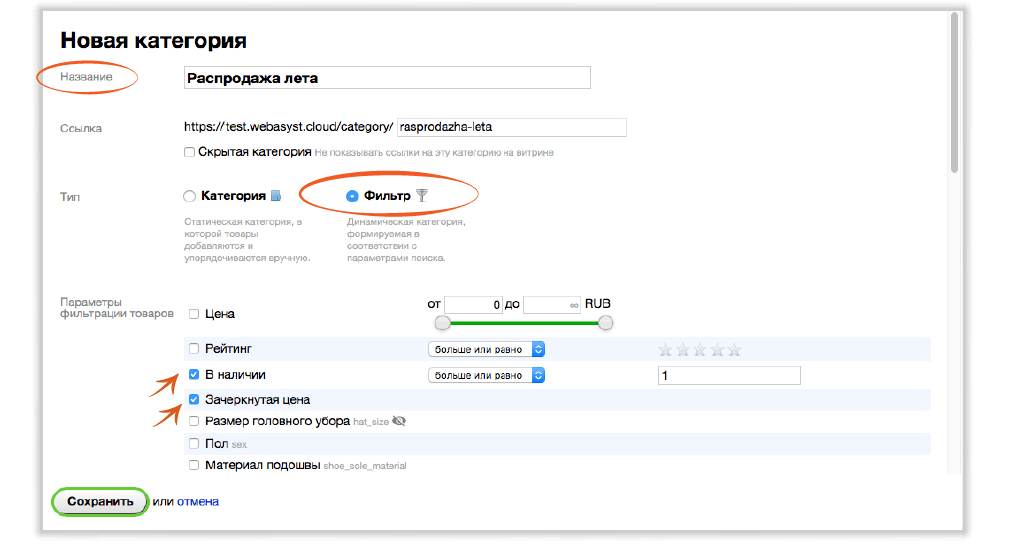Toggle the Цена filter checkbox
This screenshot has height=550, width=1010.
click(x=194, y=314)
